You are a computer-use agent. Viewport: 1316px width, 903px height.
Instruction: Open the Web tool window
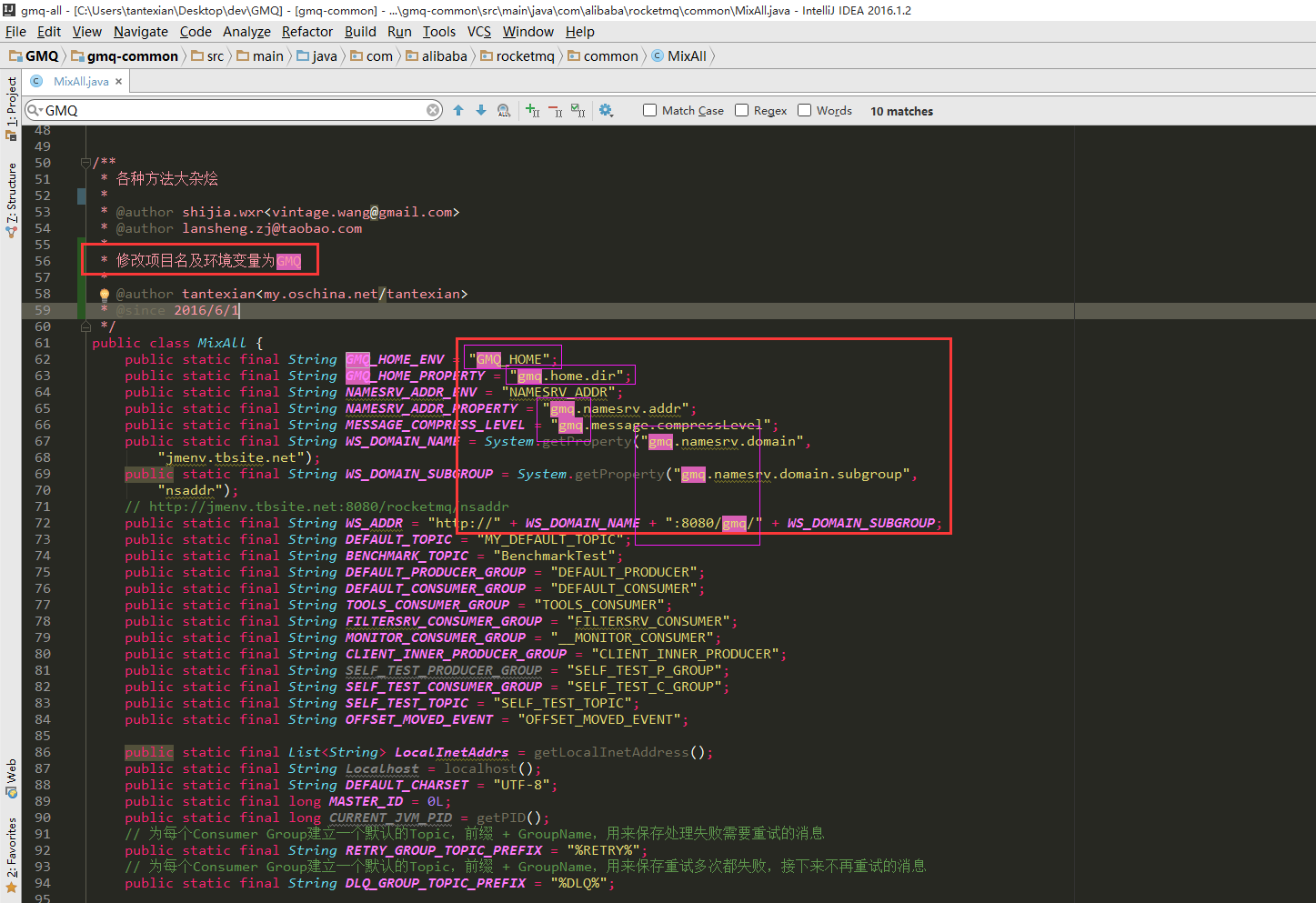11,778
